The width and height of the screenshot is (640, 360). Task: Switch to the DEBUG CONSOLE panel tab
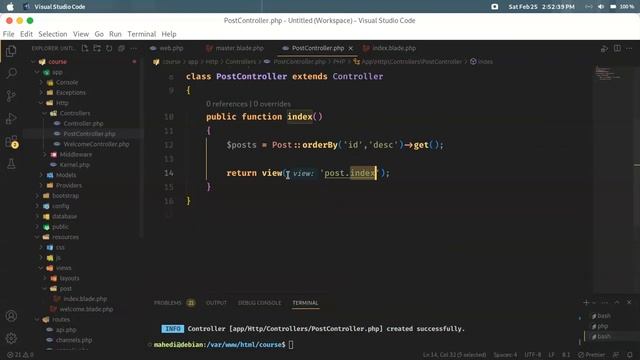pyautogui.click(x=260, y=303)
